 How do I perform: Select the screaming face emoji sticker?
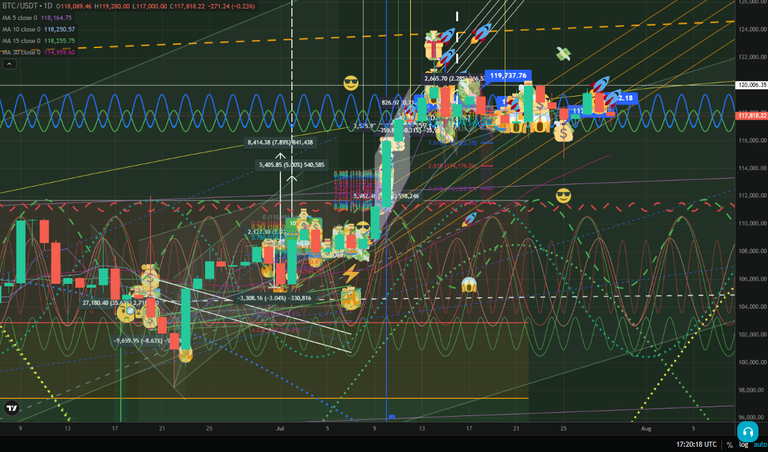coord(469,285)
